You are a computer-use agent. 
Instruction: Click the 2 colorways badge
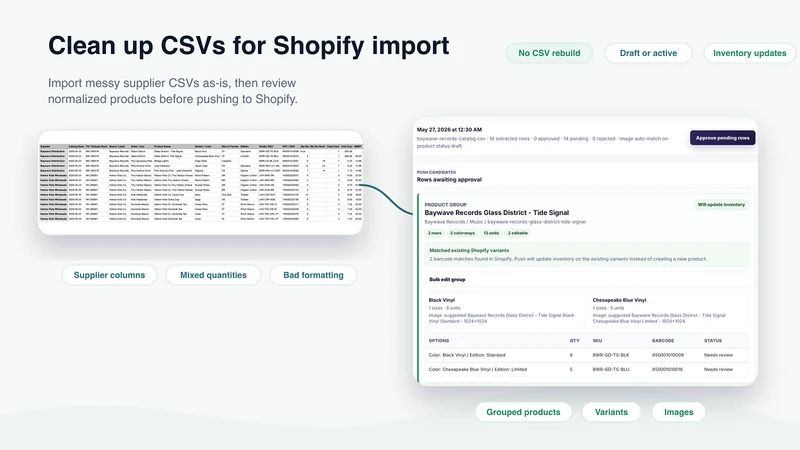pos(462,233)
